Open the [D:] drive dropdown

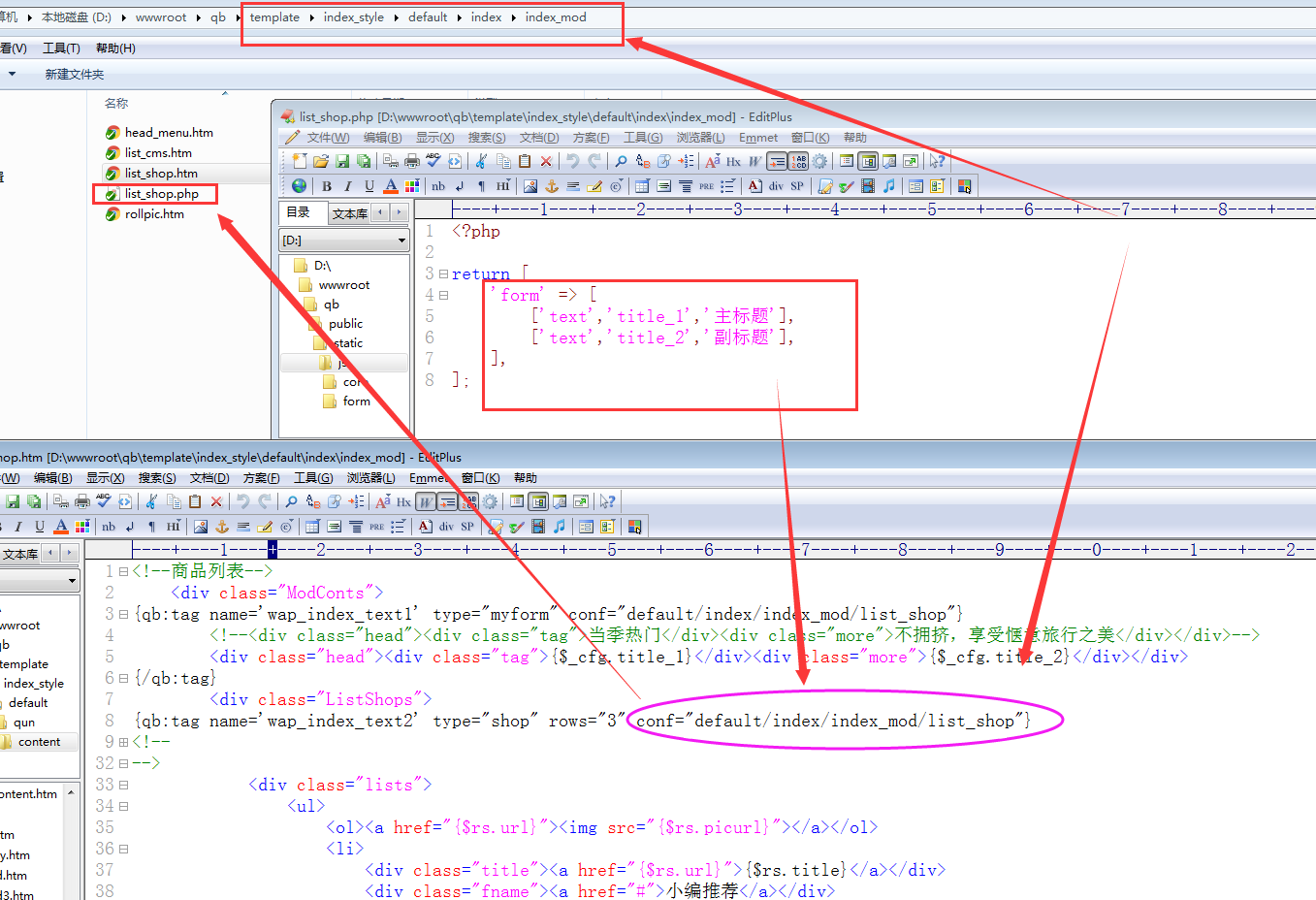pyautogui.click(x=401, y=240)
